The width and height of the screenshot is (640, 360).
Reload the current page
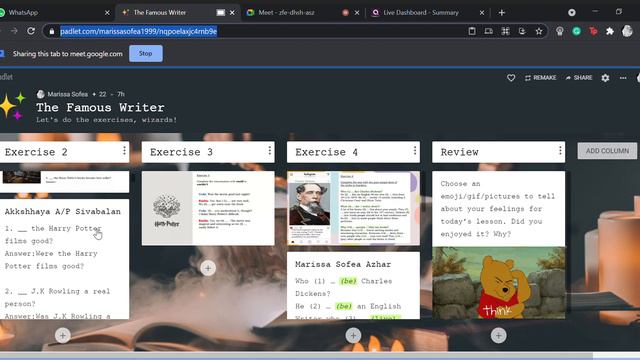[31, 31]
